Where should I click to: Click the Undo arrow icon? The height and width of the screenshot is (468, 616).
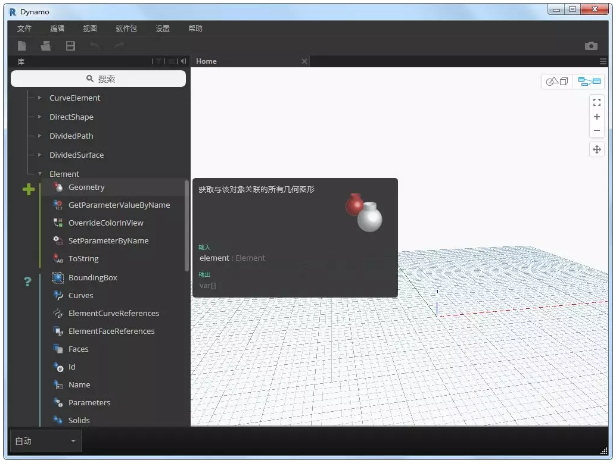[x=95, y=46]
